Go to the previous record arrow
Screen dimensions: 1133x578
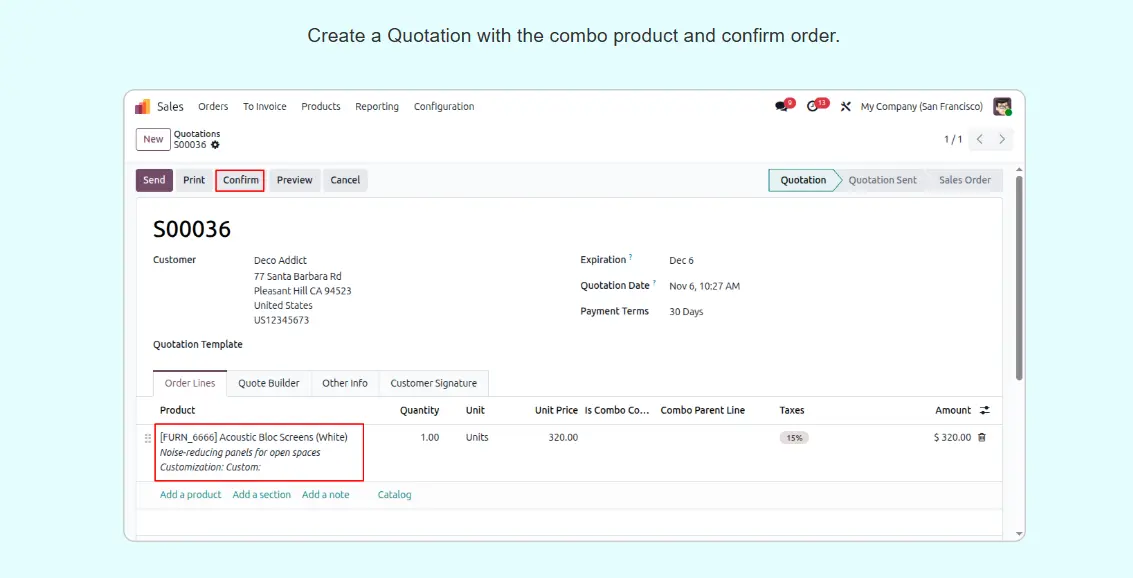point(980,139)
